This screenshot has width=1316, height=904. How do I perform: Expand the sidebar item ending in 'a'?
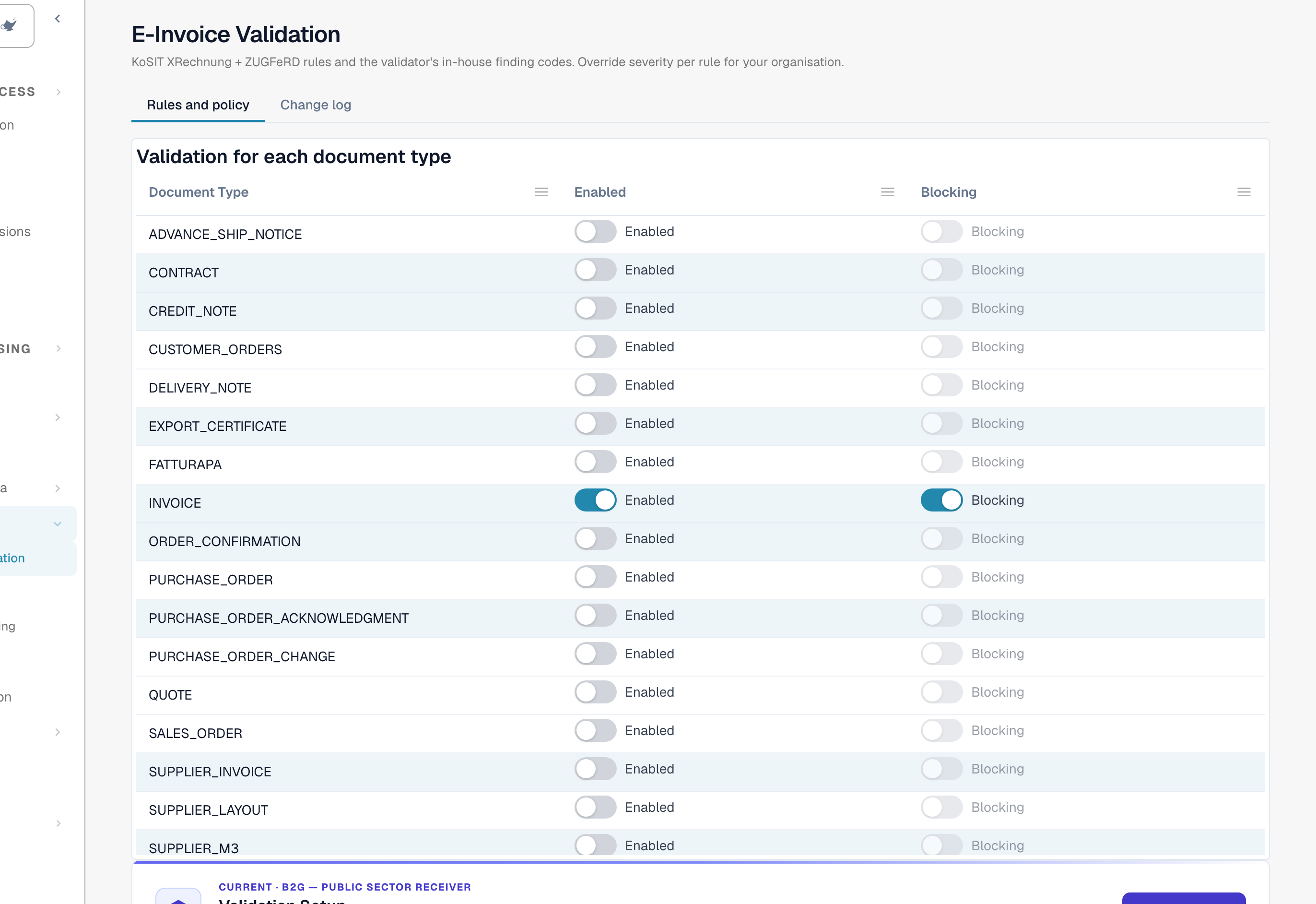click(57, 488)
